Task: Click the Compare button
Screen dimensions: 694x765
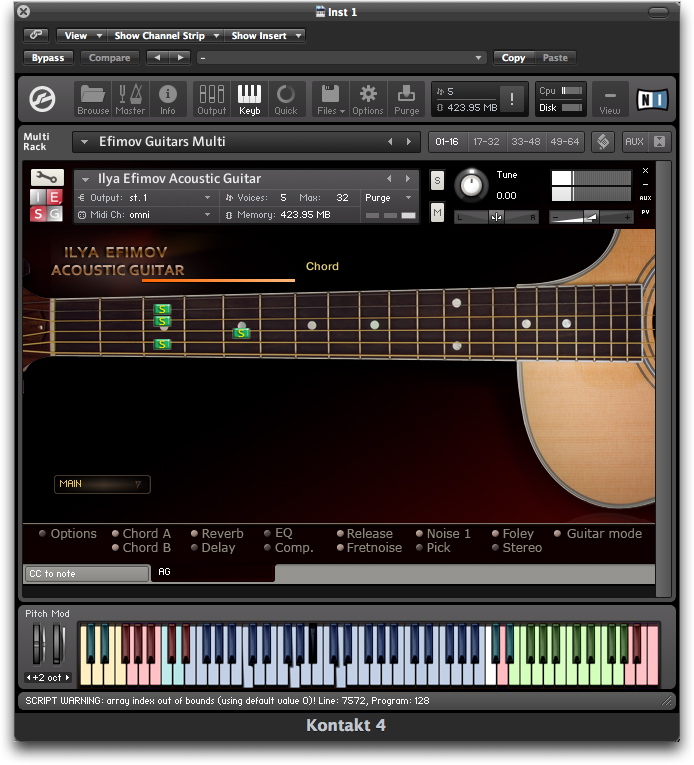Action: (109, 58)
